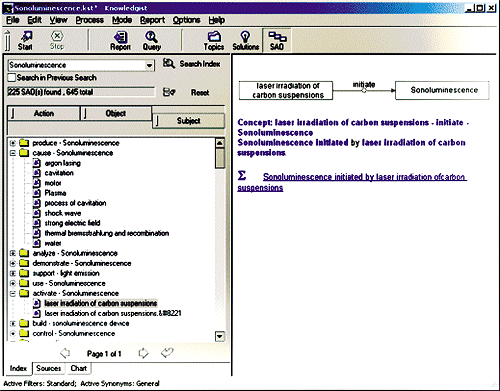Viewport: 500px width, 391px height.
Task: Click the Action column button
Action: click(x=44, y=113)
